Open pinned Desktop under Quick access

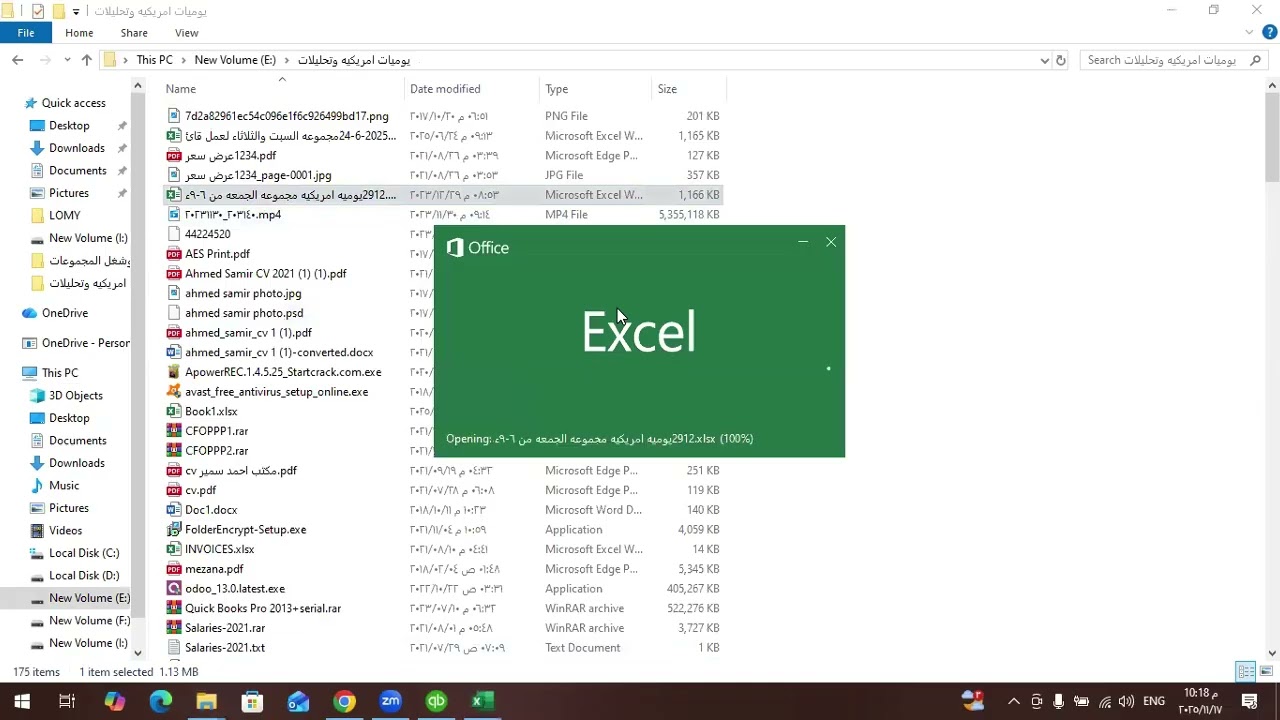pyautogui.click(x=69, y=125)
